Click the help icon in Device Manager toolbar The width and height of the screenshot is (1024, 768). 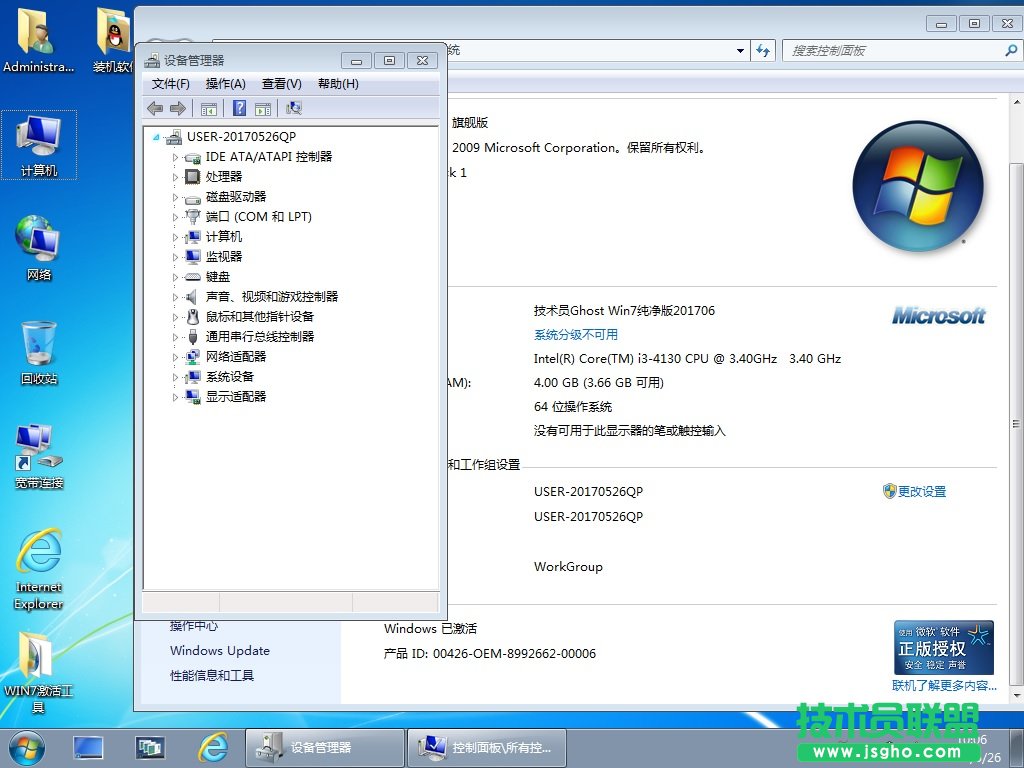[238, 108]
